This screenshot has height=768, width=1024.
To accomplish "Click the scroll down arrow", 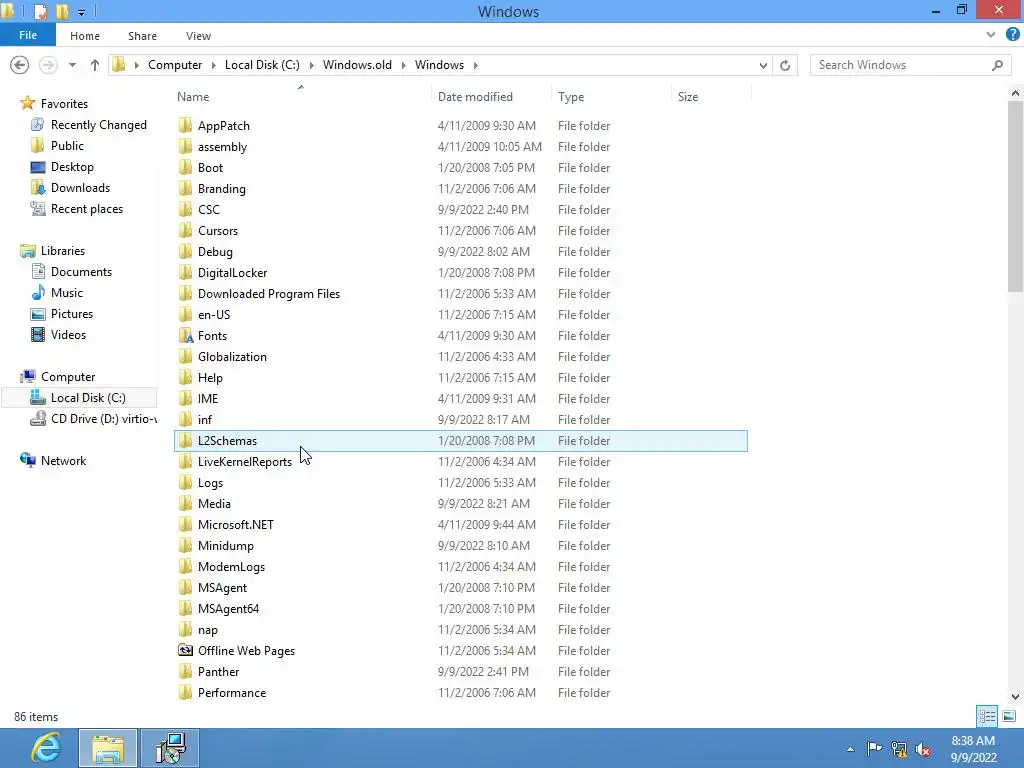I will [x=1015, y=696].
